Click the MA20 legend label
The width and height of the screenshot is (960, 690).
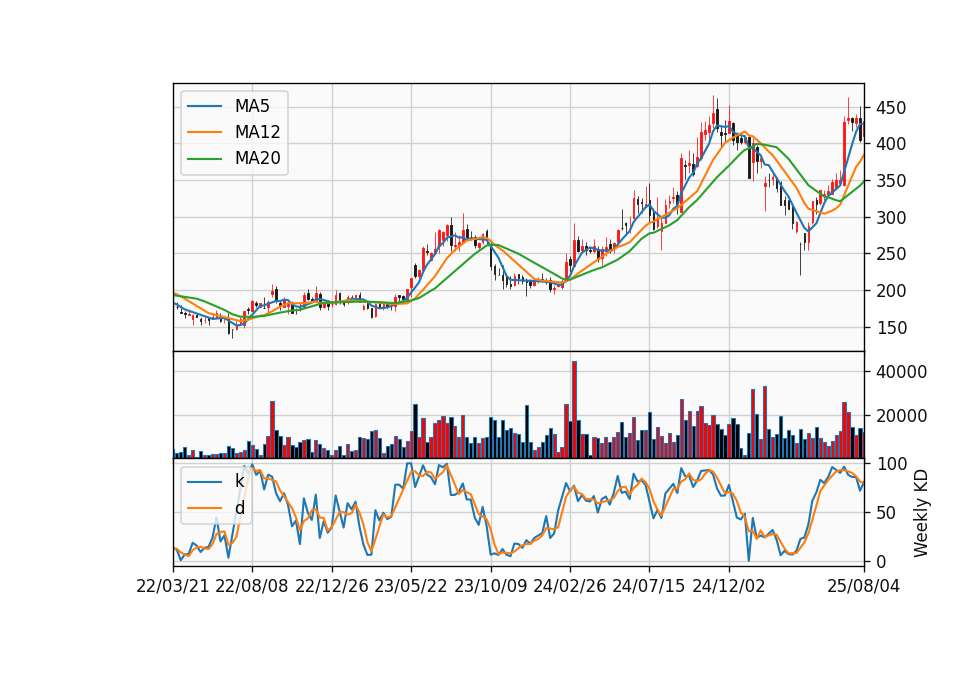point(257,159)
